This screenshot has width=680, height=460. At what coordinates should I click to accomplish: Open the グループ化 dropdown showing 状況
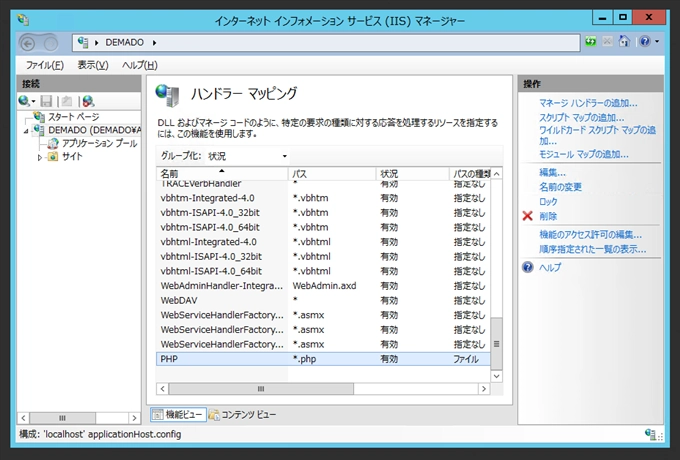click(x=247, y=156)
